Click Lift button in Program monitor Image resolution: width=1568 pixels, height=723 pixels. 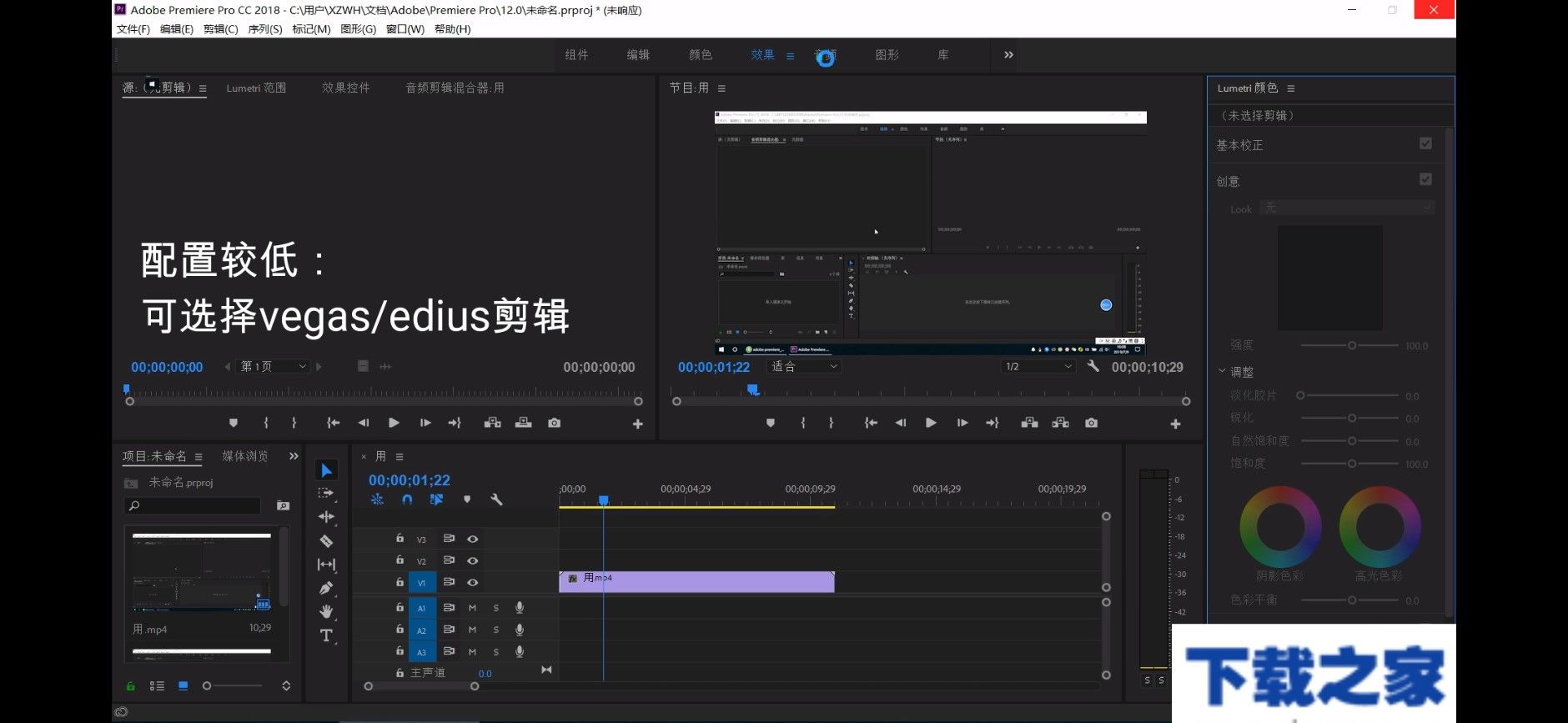[1030, 423]
